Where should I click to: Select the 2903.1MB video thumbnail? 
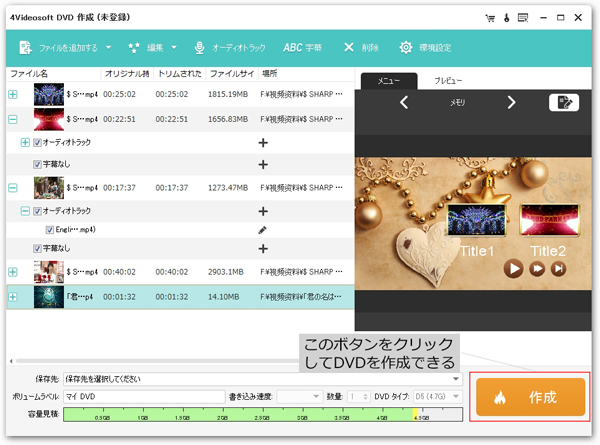[x=49, y=272]
